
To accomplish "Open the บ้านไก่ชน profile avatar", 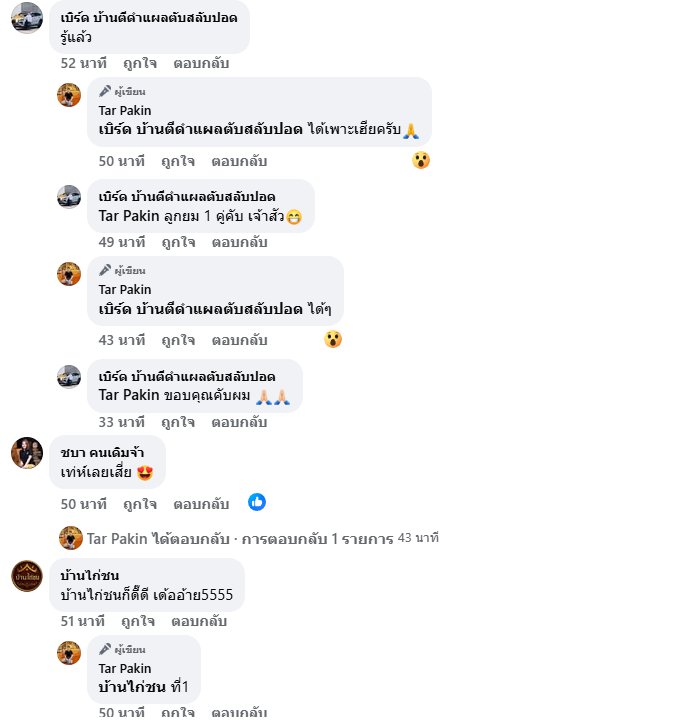I will click(27, 576).
